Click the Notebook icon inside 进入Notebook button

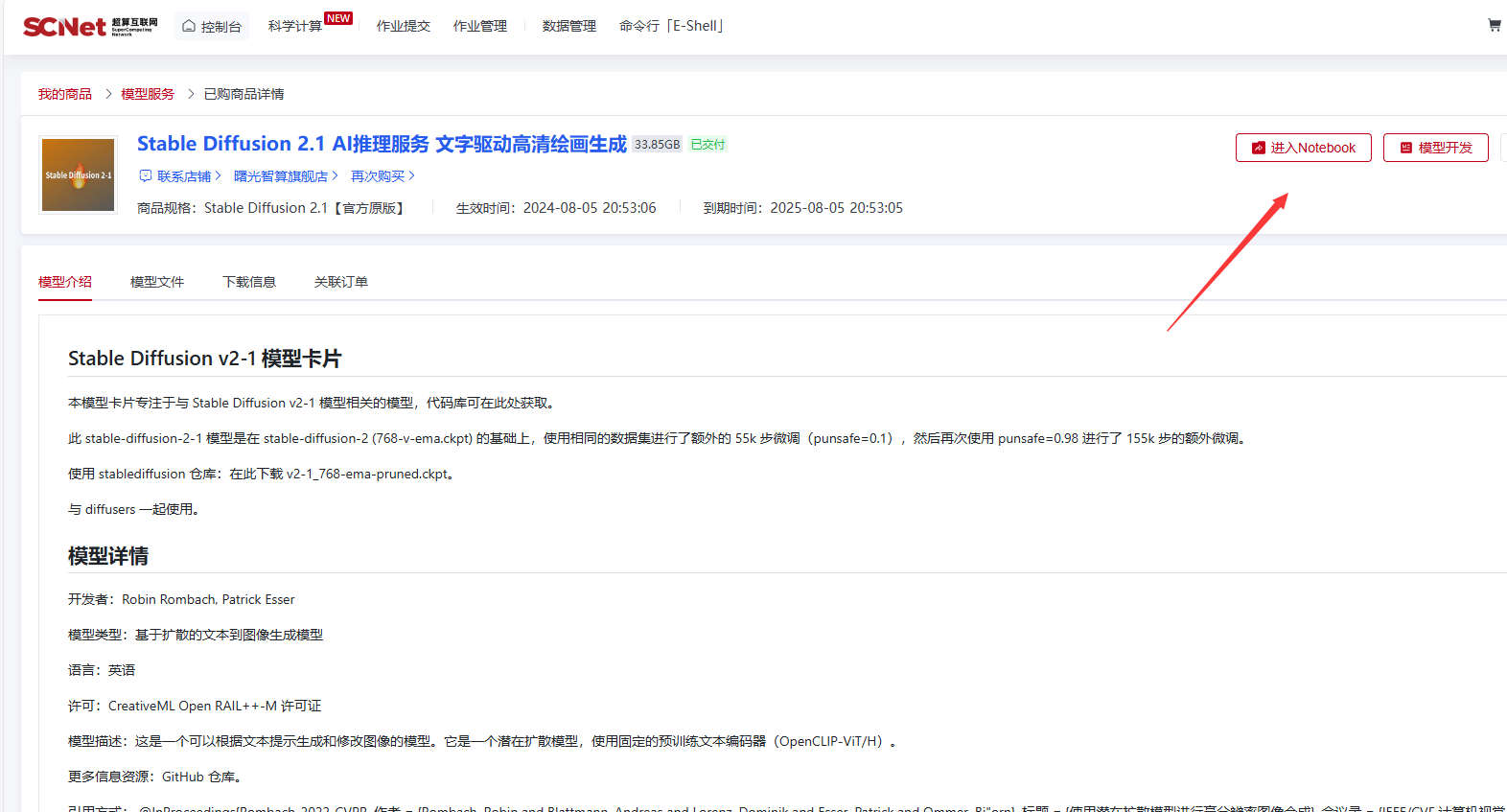(1259, 148)
